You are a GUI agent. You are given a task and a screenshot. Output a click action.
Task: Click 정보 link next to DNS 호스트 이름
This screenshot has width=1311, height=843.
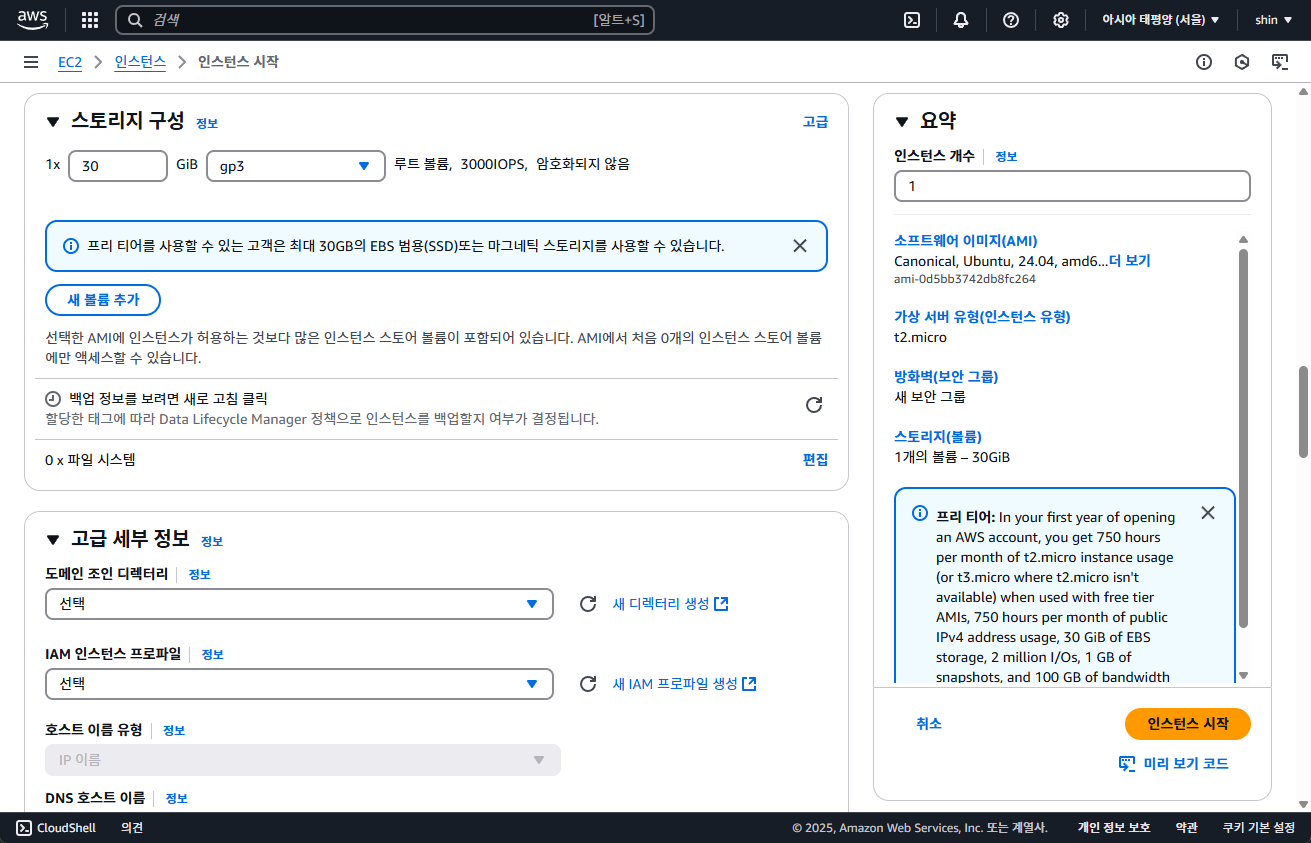pyautogui.click(x=177, y=799)
